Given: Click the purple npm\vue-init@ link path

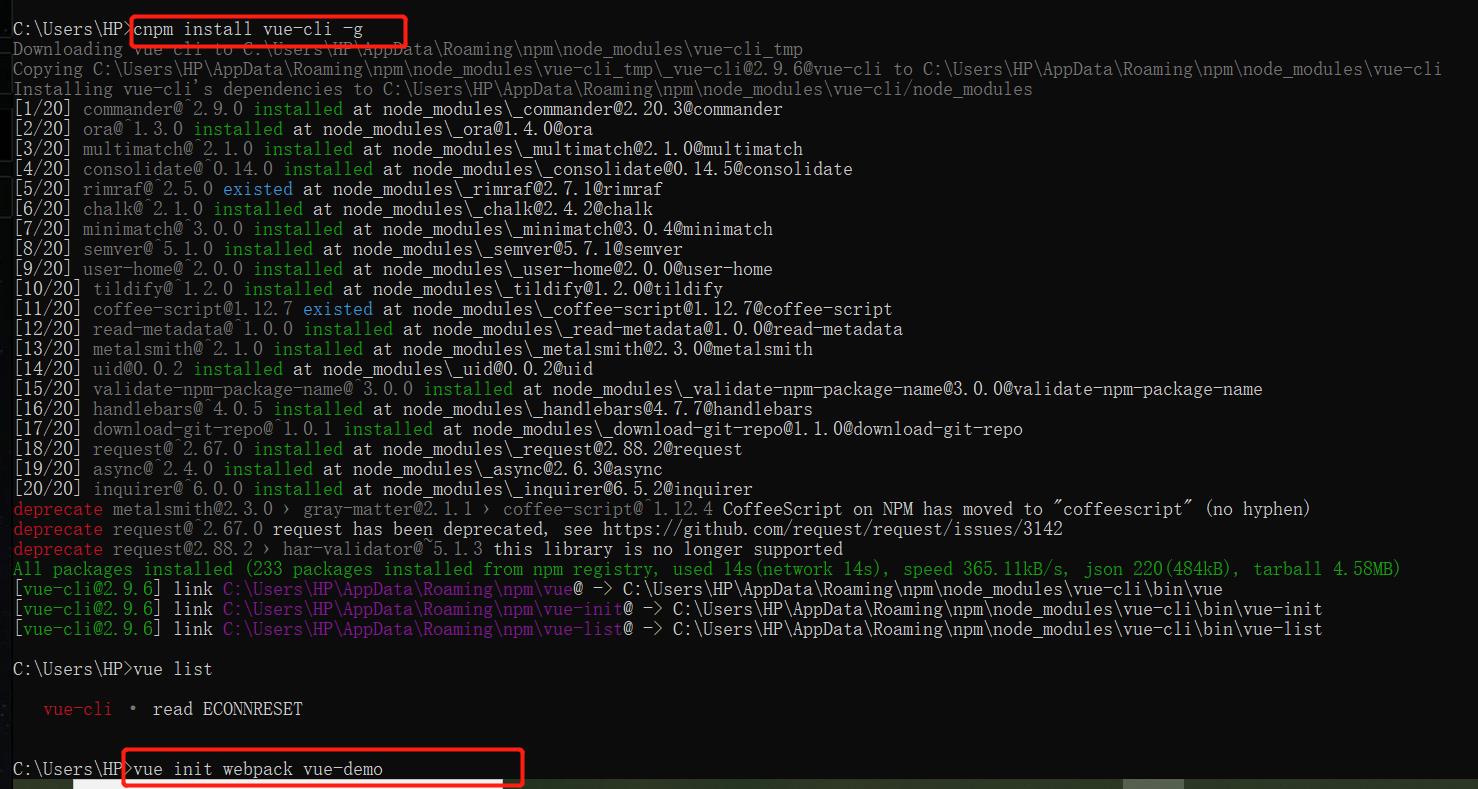Looking at the screenshot, I should 423,609.
